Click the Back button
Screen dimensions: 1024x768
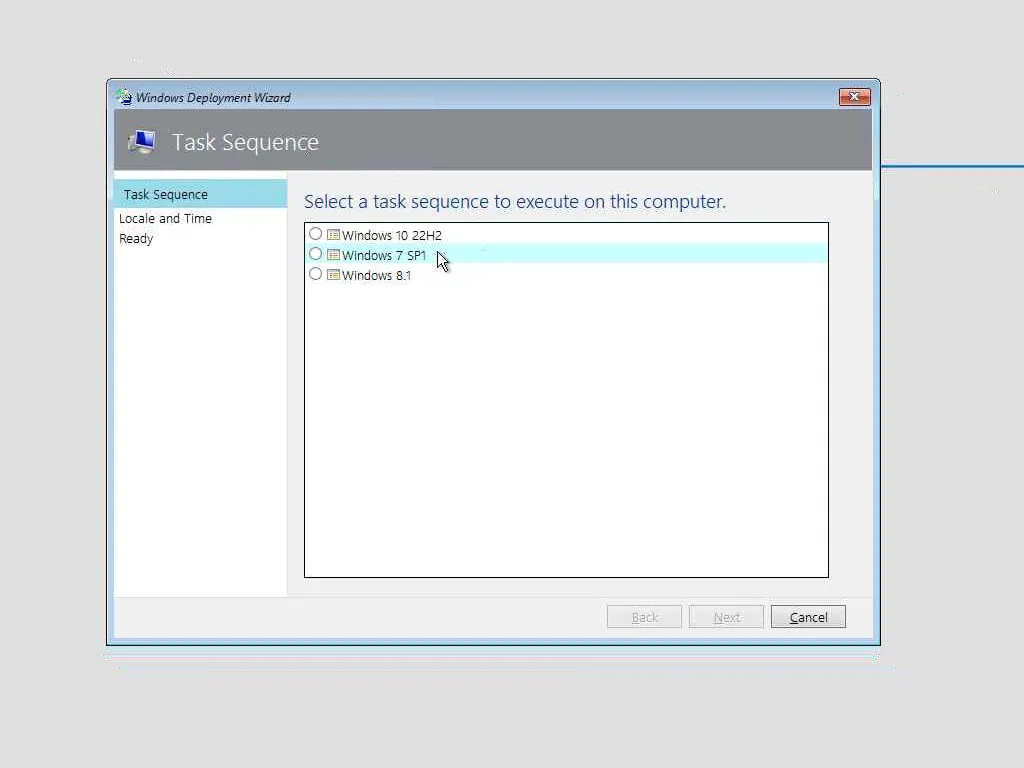click(644, 616)
